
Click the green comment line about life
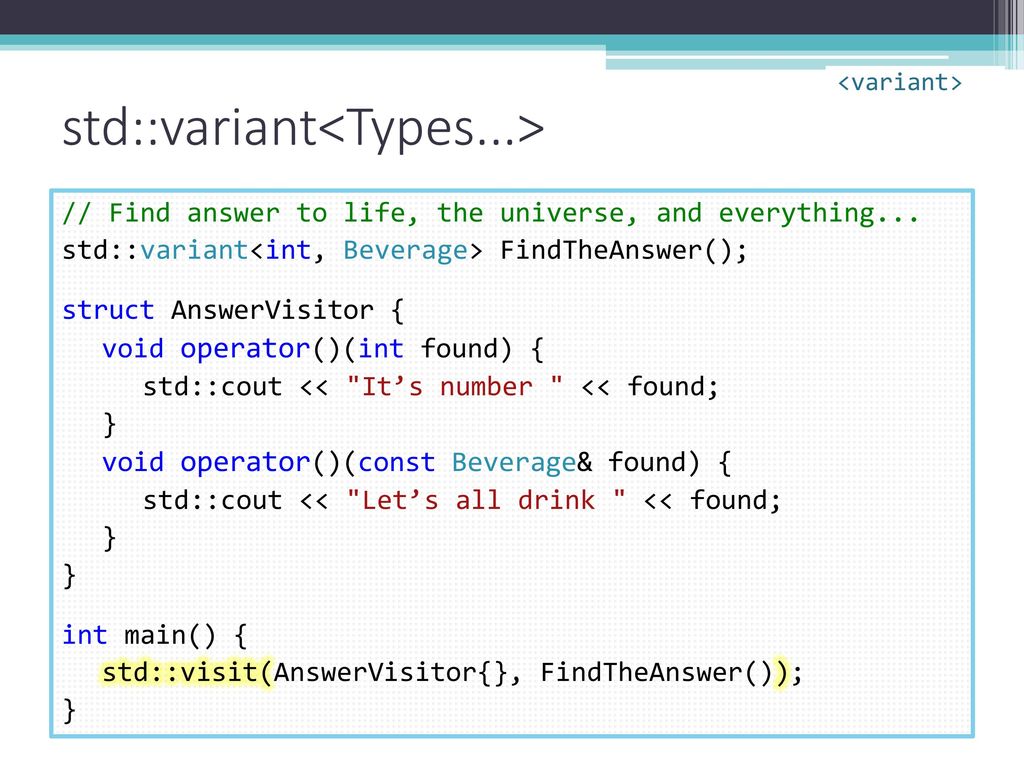490,214
